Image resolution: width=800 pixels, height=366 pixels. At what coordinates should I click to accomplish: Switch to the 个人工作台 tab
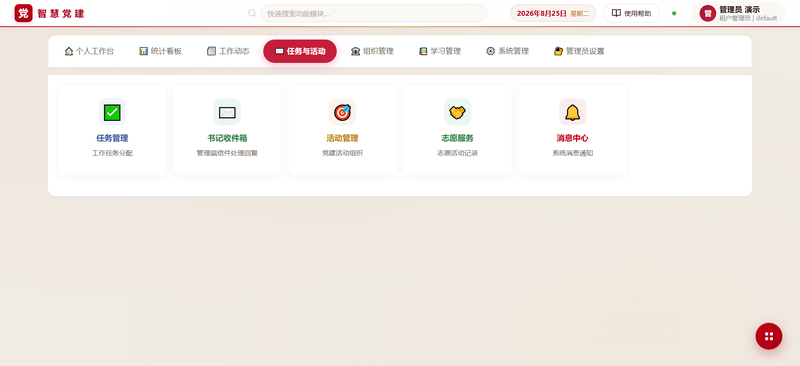(x=89, y=51)
